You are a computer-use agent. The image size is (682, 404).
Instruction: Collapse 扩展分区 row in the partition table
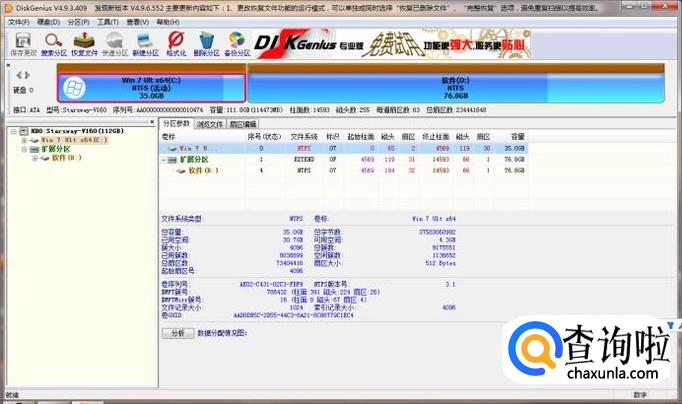tap(164, 160)
